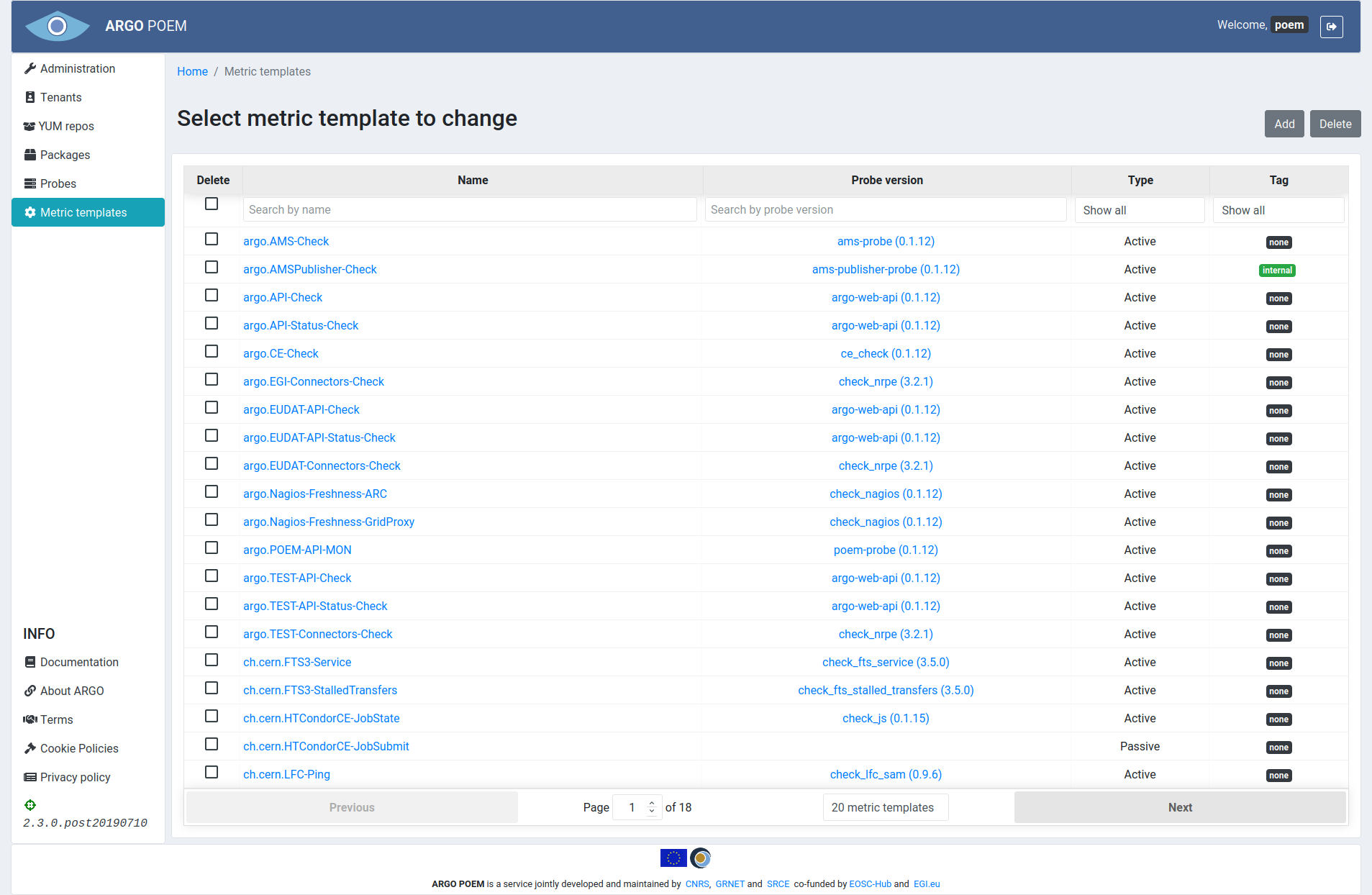Click the Delete button
1372x895 pixels.
(x=1335, y=124)
